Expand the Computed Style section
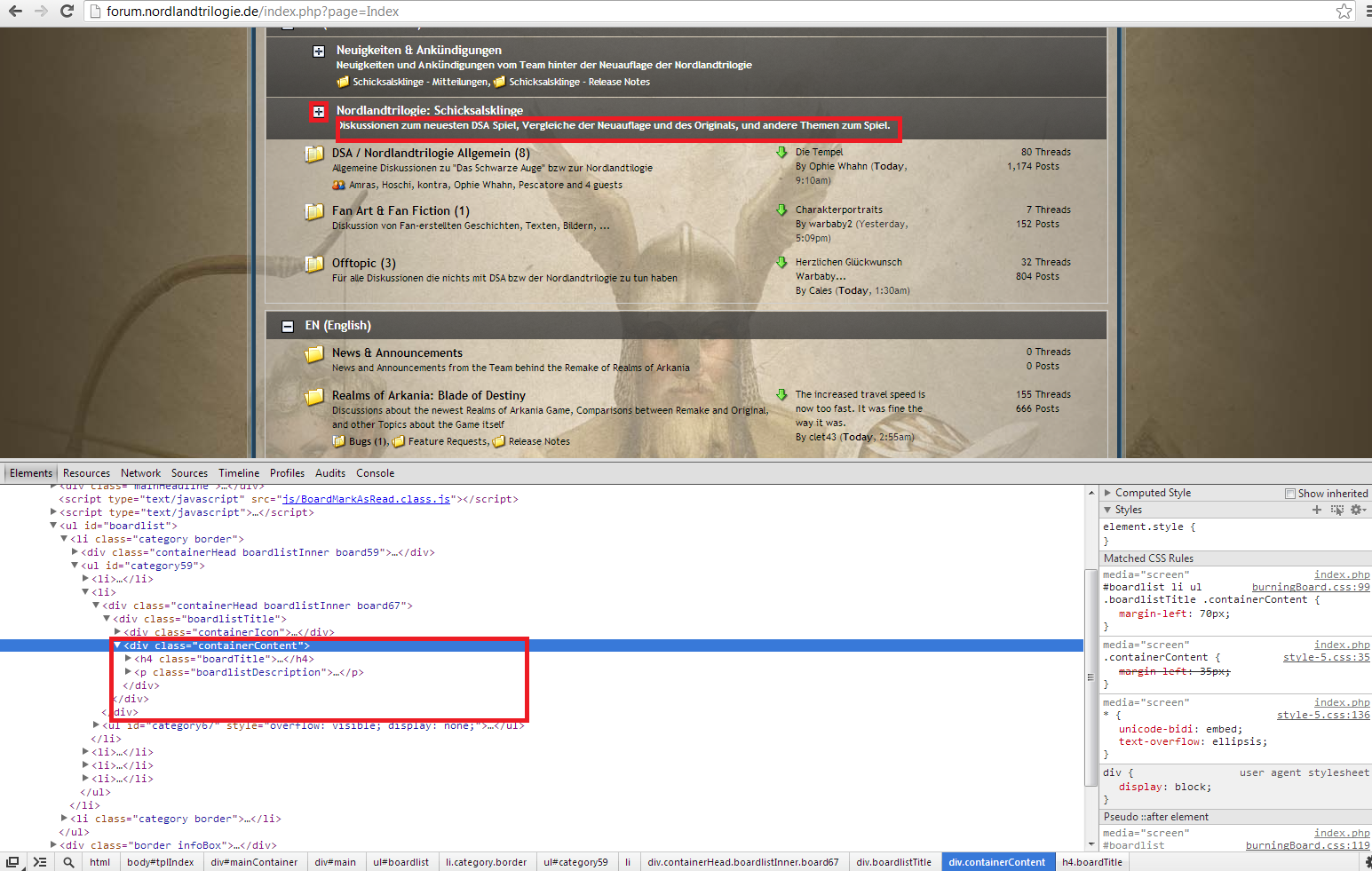The image size is (1372, 871). (x=1107, y=493)
